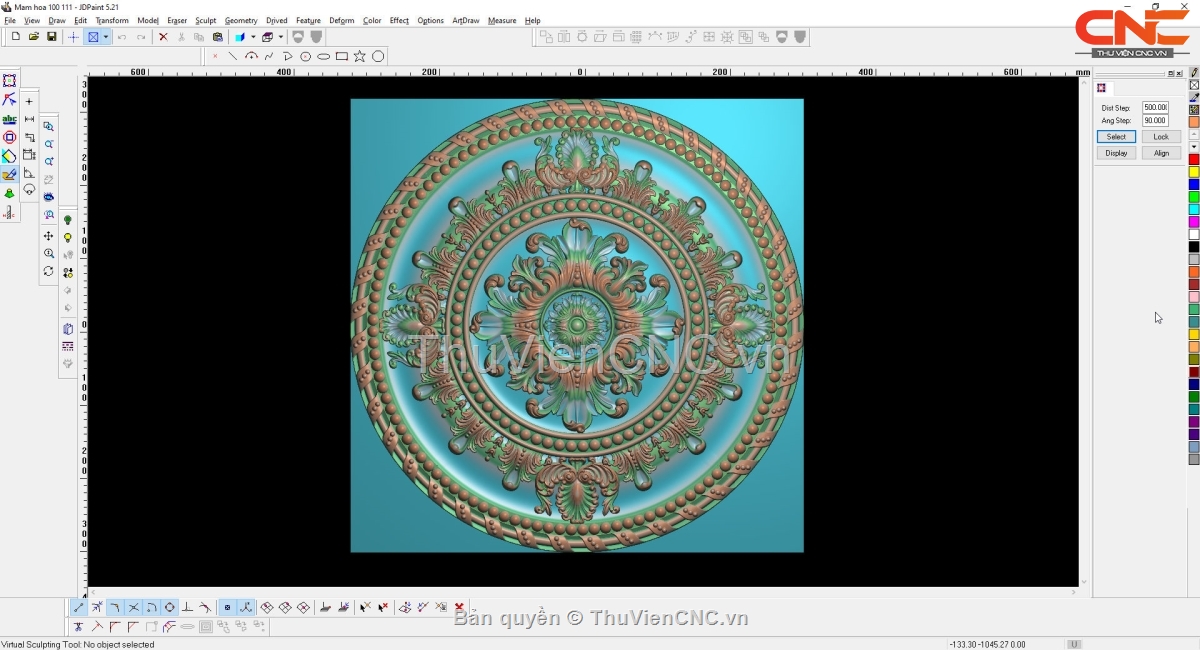
Task: Click the Lock button
Action: (x=1160, y=137)
